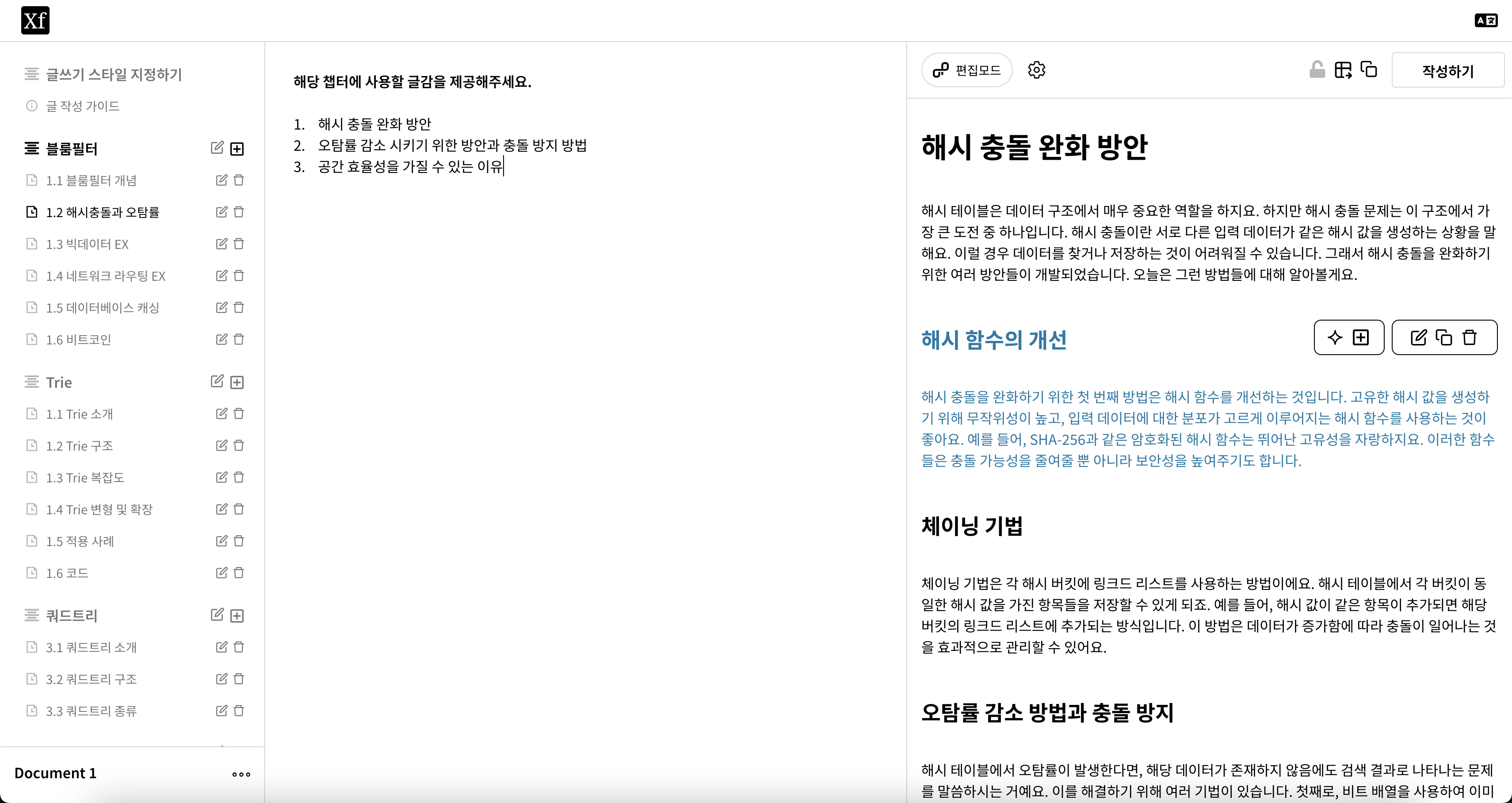Edit the Trie chapter title

point(217,382)
